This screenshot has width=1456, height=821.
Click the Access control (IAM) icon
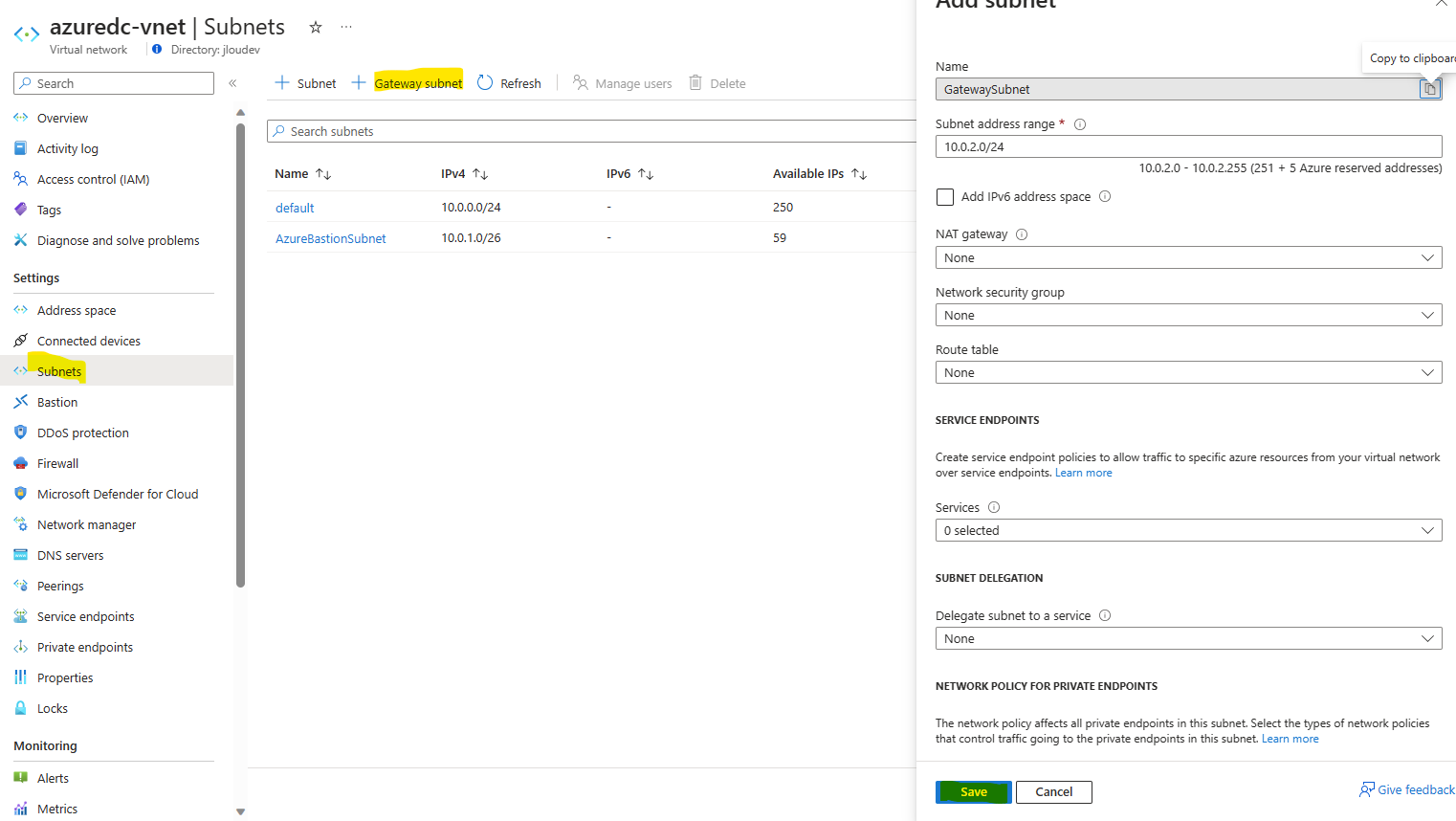[21, 179]
